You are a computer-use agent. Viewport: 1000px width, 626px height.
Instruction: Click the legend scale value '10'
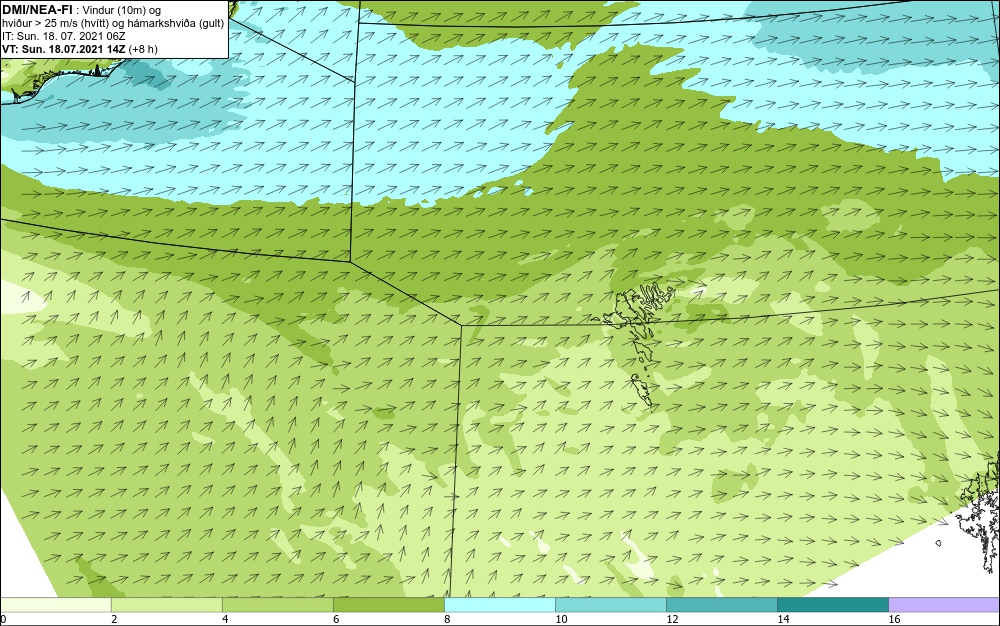click(x=561, y=619)
